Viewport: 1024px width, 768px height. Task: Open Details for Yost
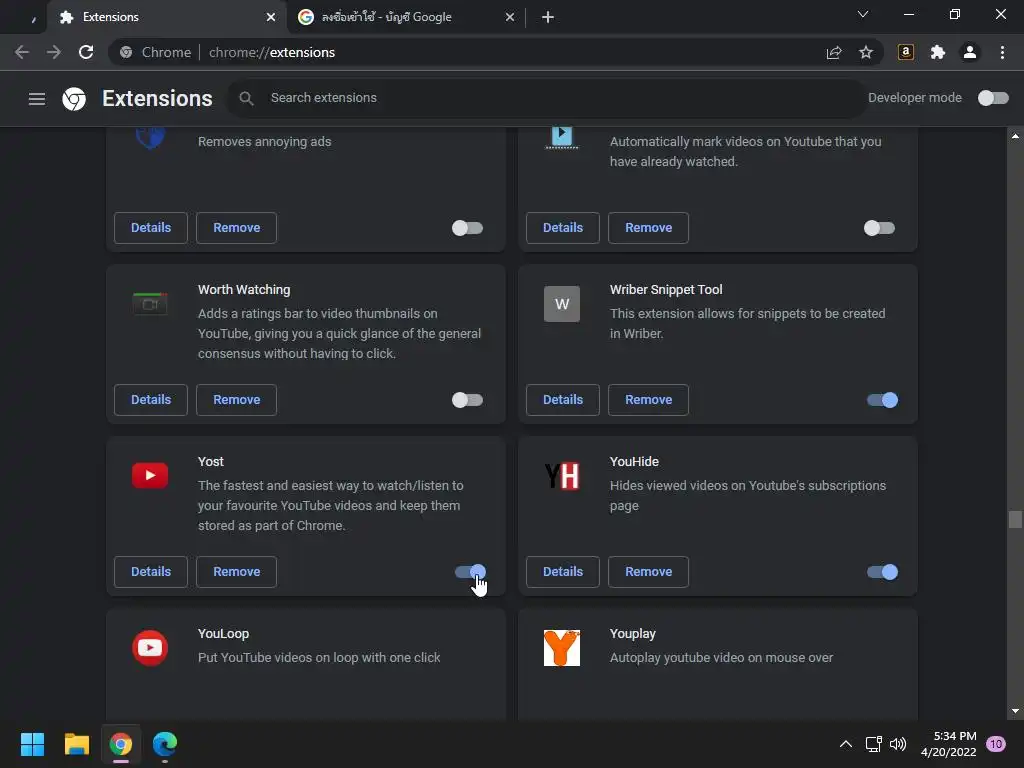(x=151, y=572)
